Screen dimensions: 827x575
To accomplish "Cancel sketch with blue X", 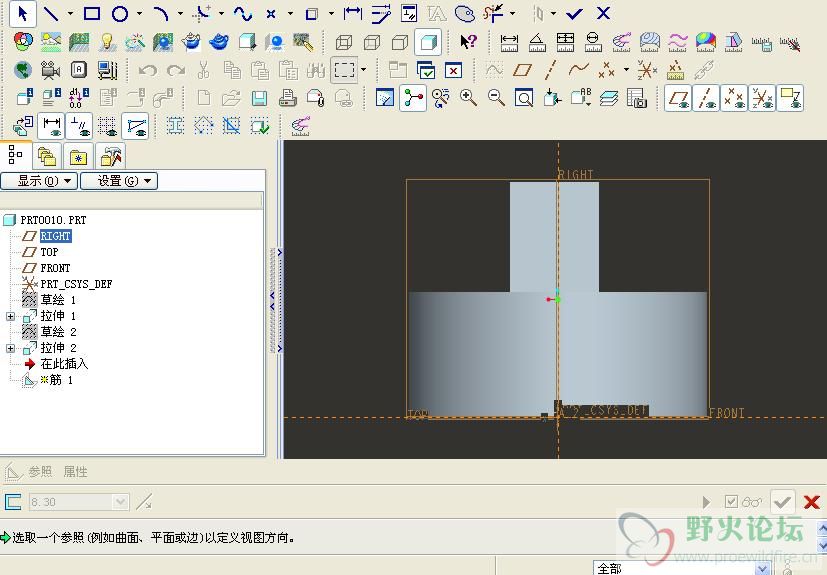I will click(603, 14).
